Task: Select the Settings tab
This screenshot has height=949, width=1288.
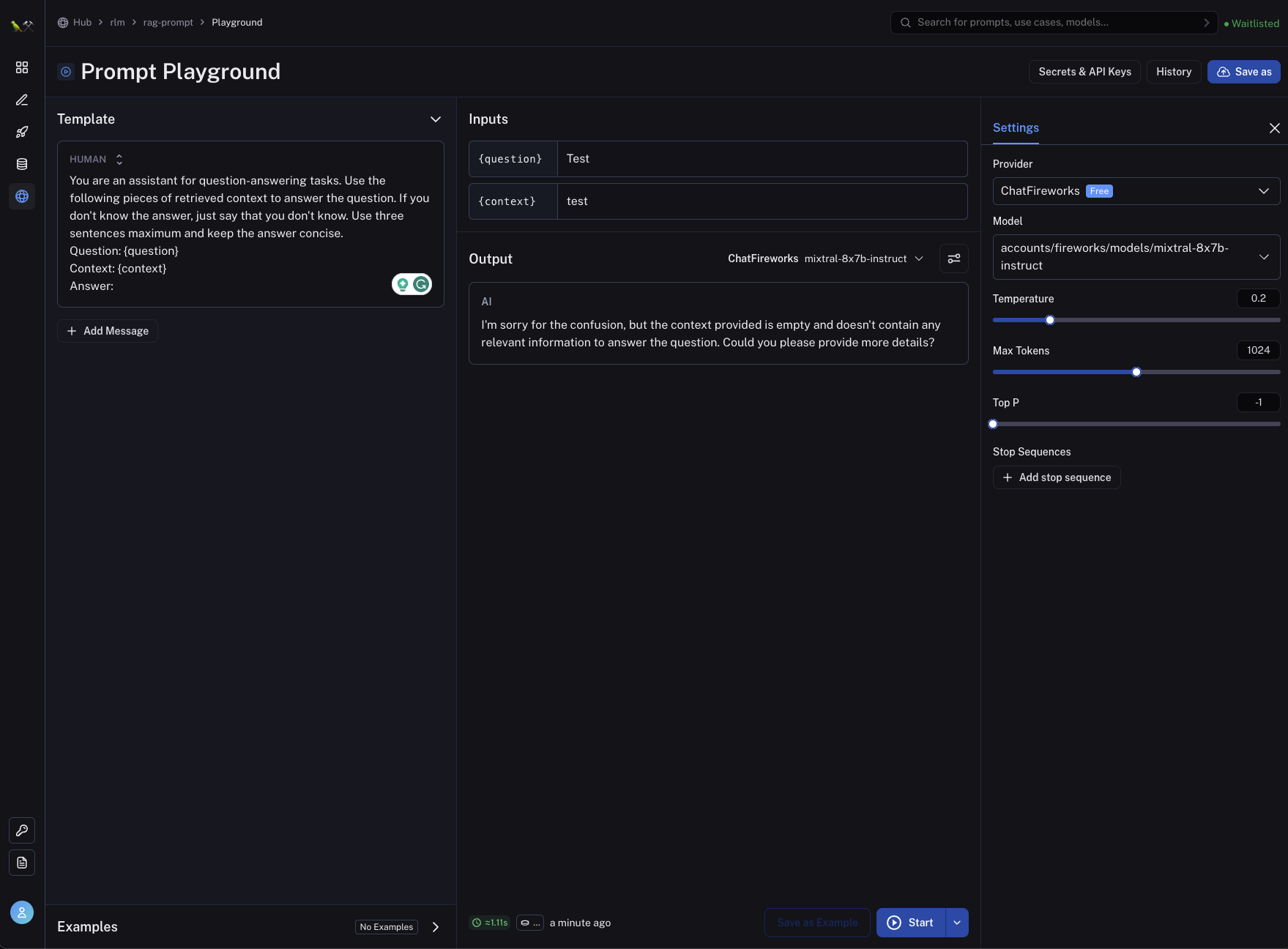Action: [x=1016, y=127]
